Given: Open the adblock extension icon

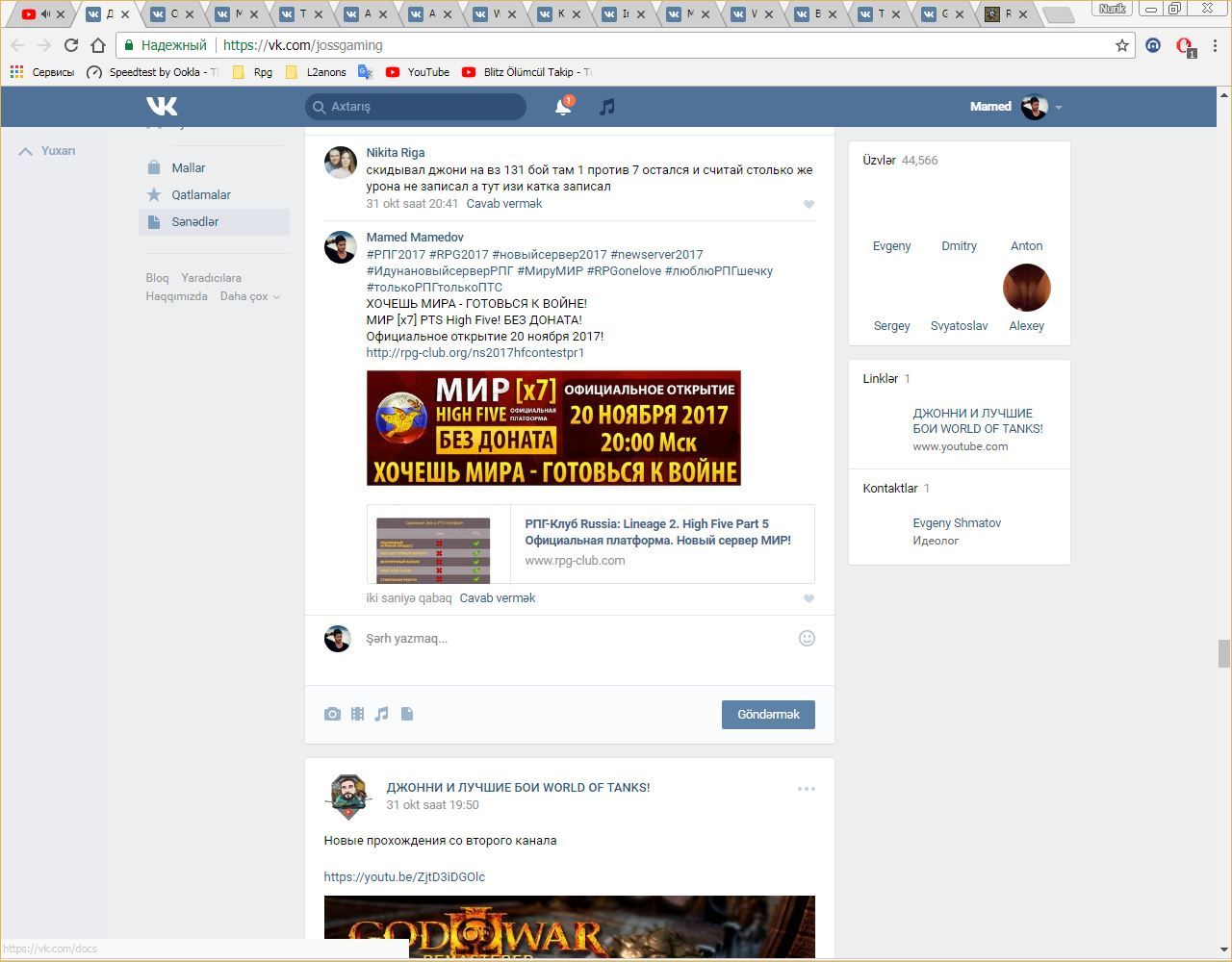Looking at the screenshot, I should (x=1185, y=46).
